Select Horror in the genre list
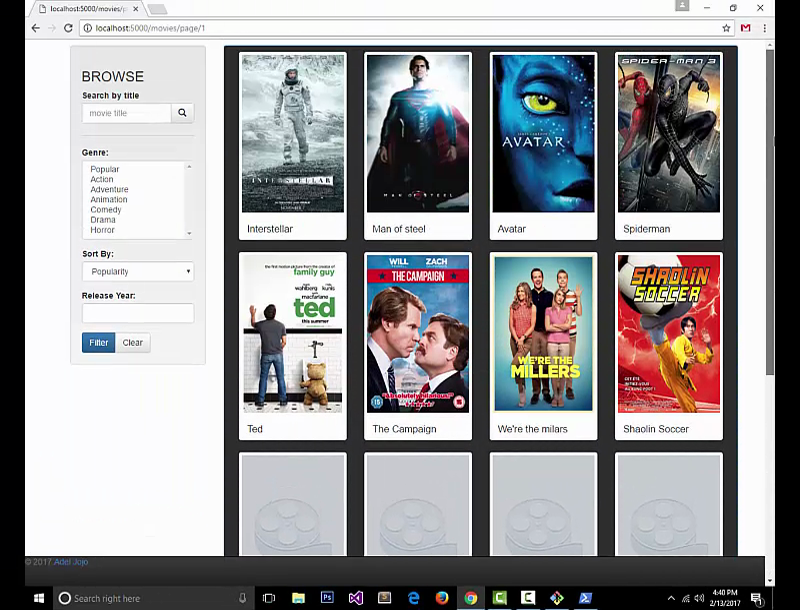This screenshot has height=610, width=800. point(102,230)
